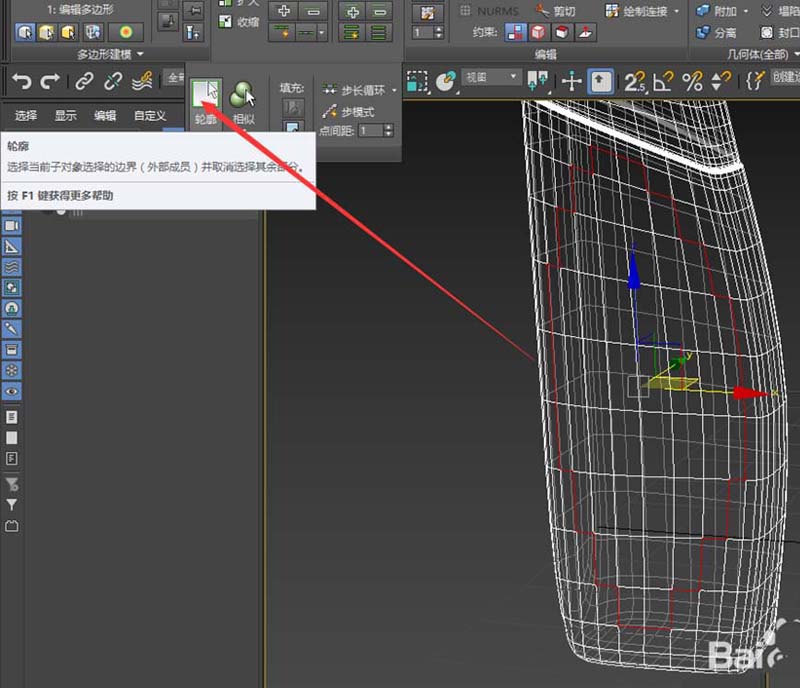
Task: Open the 自定义 menu in scene explorer
Action: click(x=149, y=115)
